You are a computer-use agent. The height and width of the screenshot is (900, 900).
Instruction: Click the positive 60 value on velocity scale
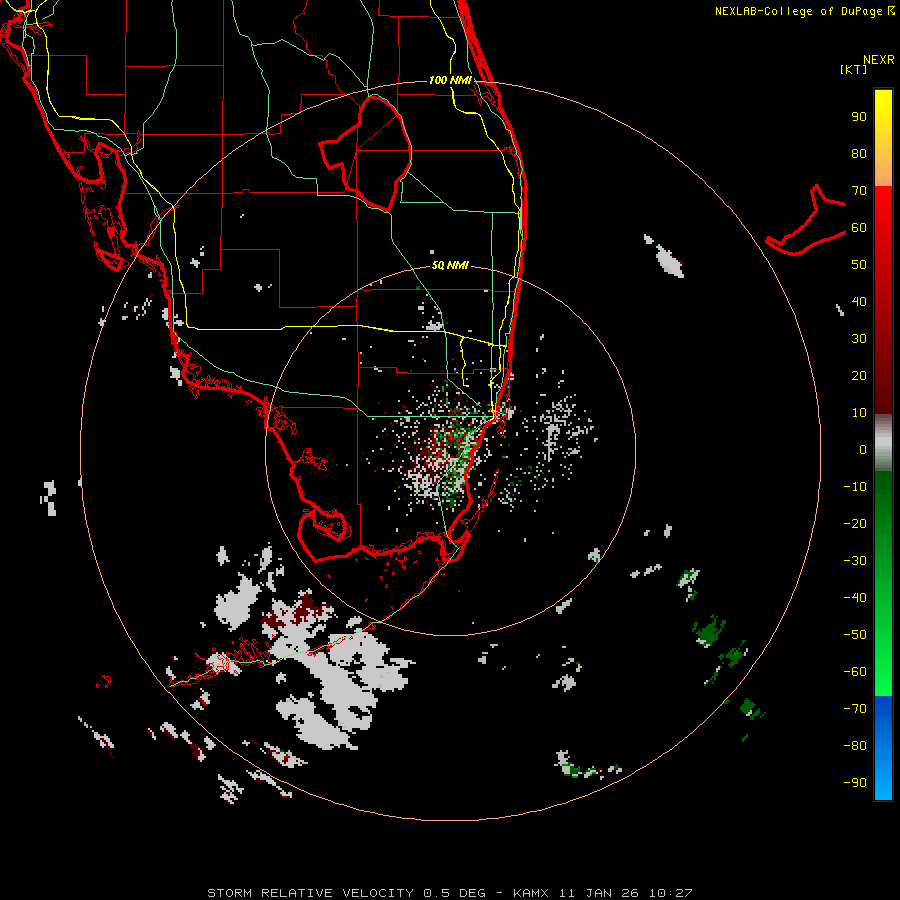(859, 227)
